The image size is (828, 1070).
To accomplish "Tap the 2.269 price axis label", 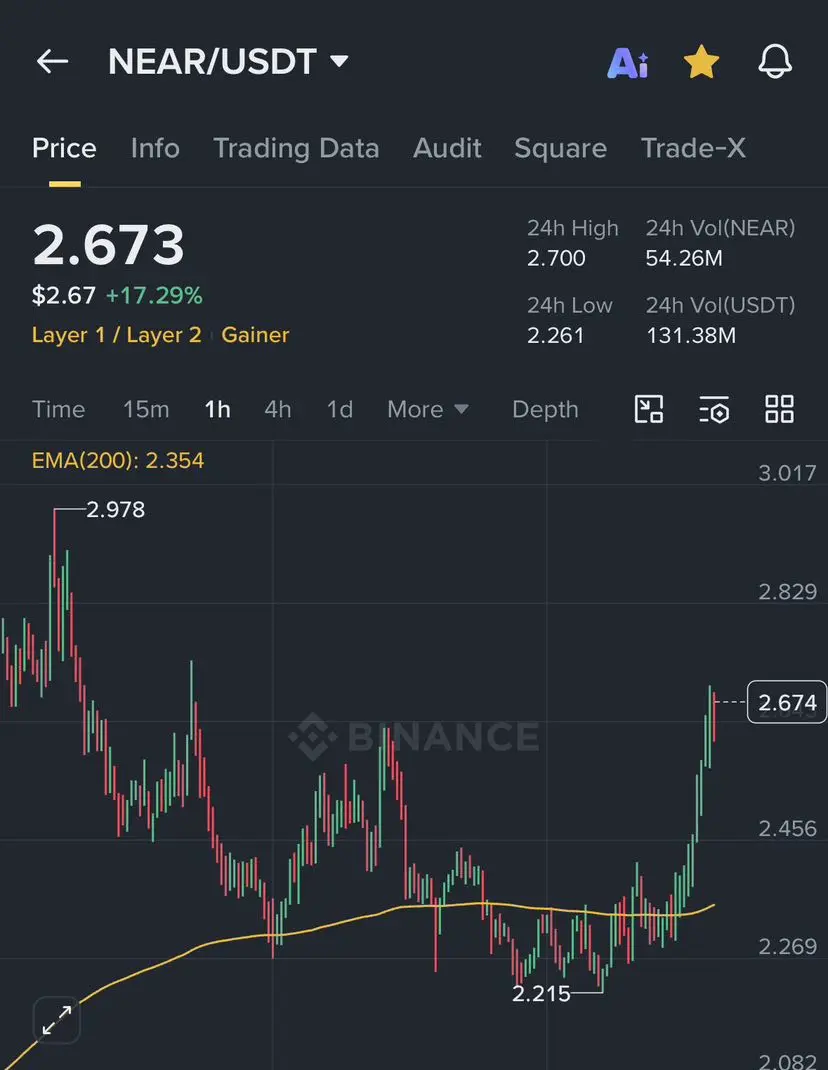I will [787, 946].
